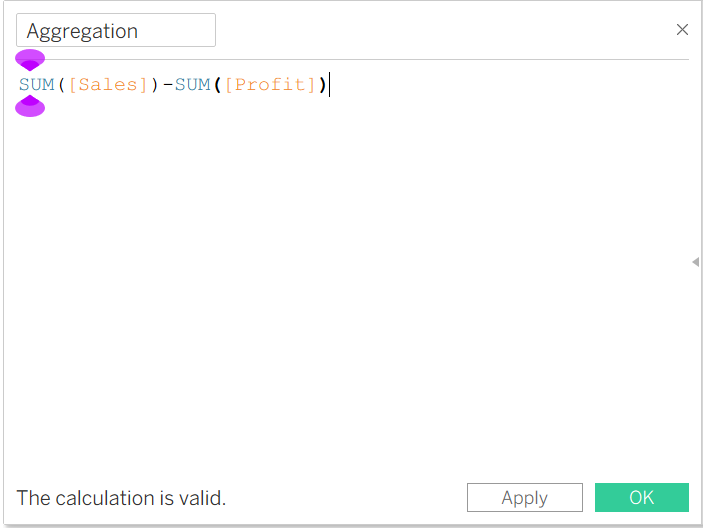Click the final closing parenthesis of the formula

click(322, 84)
